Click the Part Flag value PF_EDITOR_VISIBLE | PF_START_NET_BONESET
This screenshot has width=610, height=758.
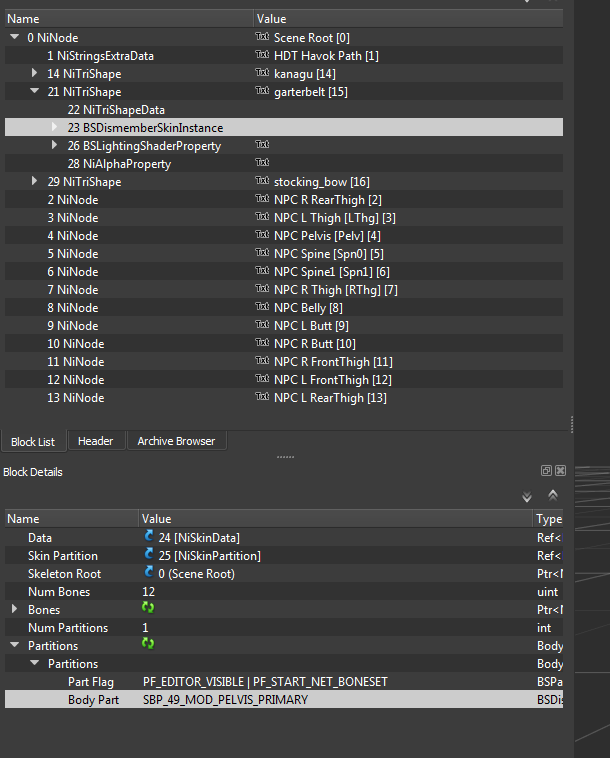click(265, 682)
